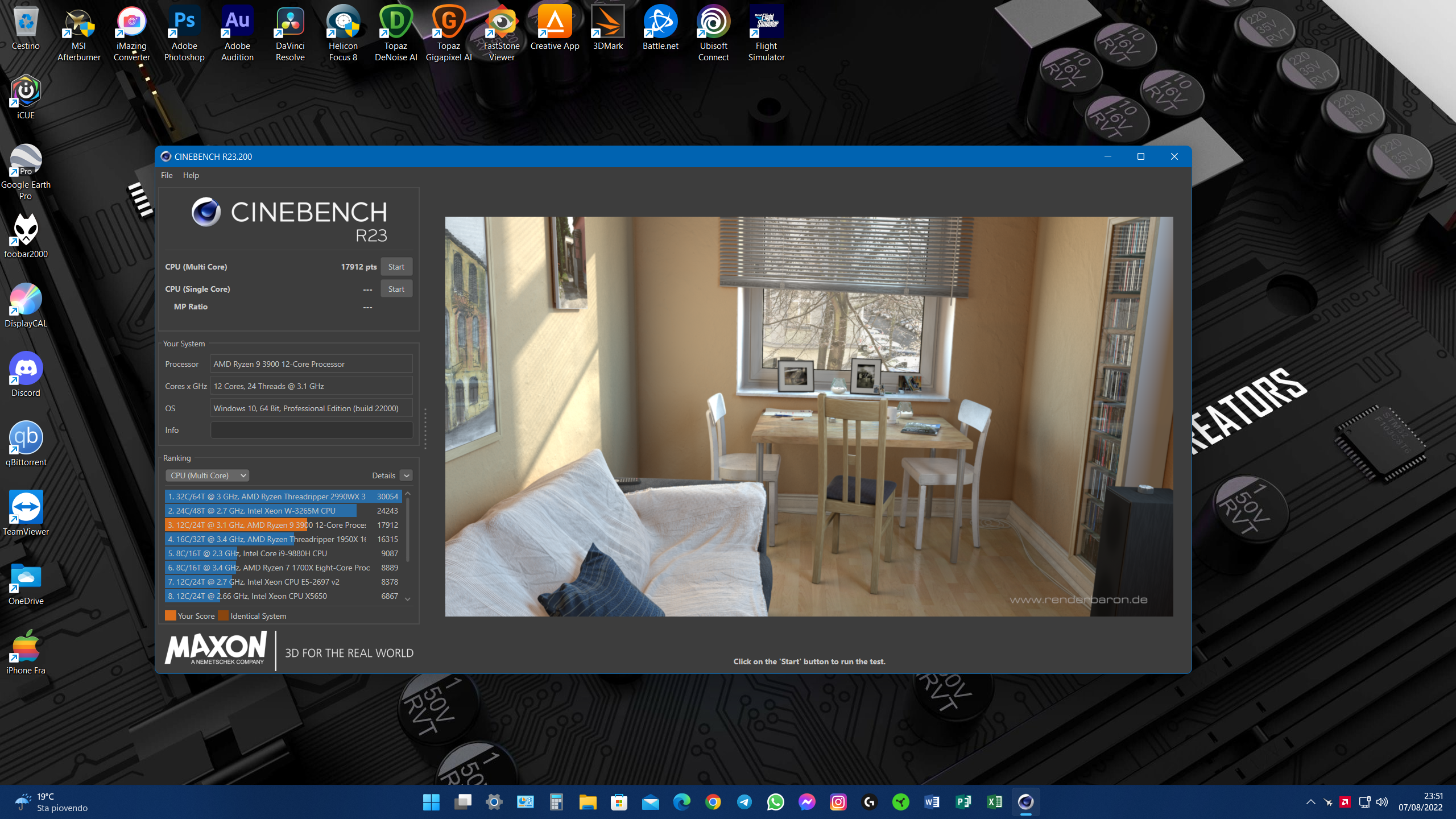Select the Intel Xeon W-3265M ranking row

point(283,511)
